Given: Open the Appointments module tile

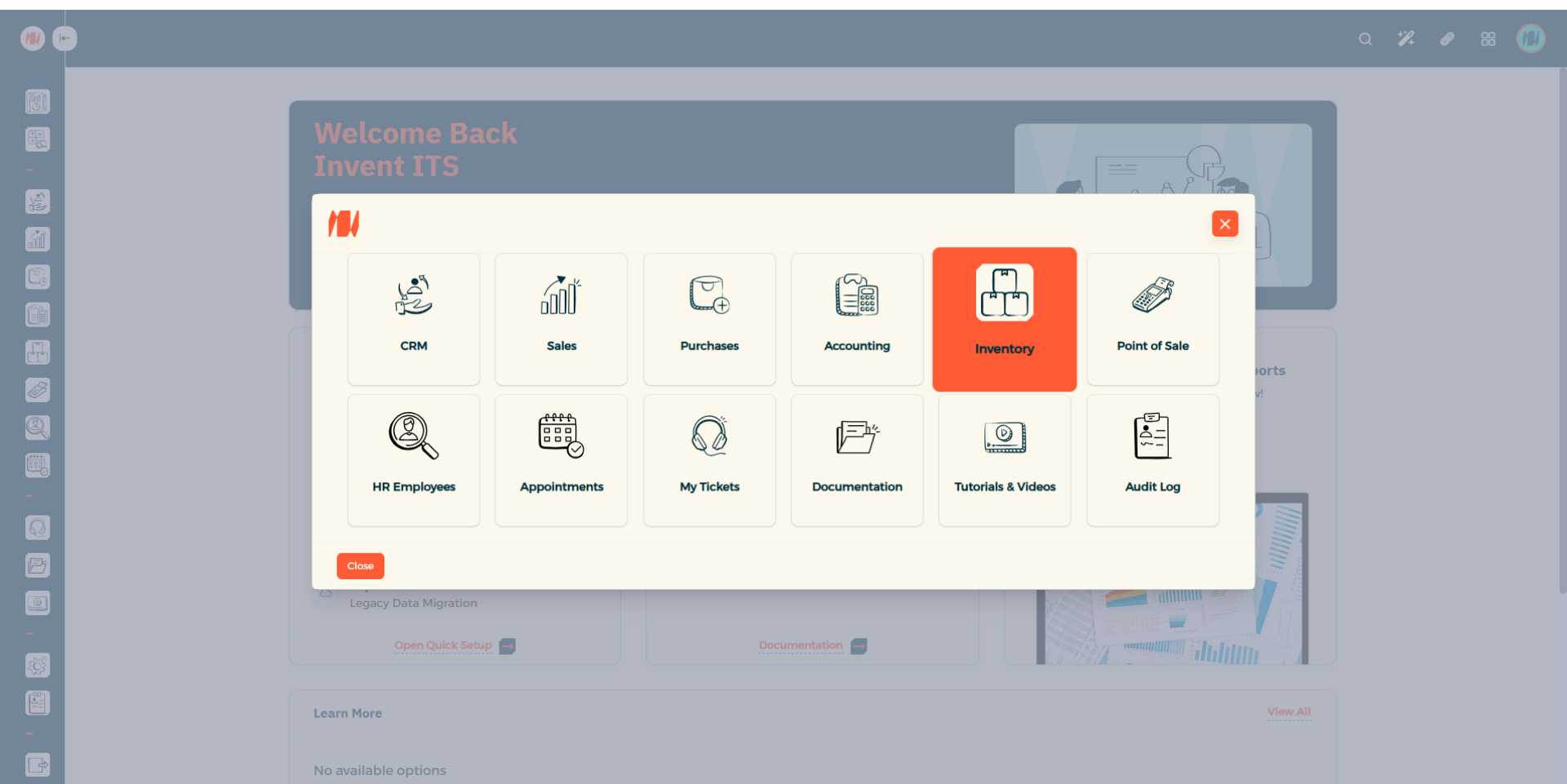Looking at the screenshot, I should [x=562, y=460].
